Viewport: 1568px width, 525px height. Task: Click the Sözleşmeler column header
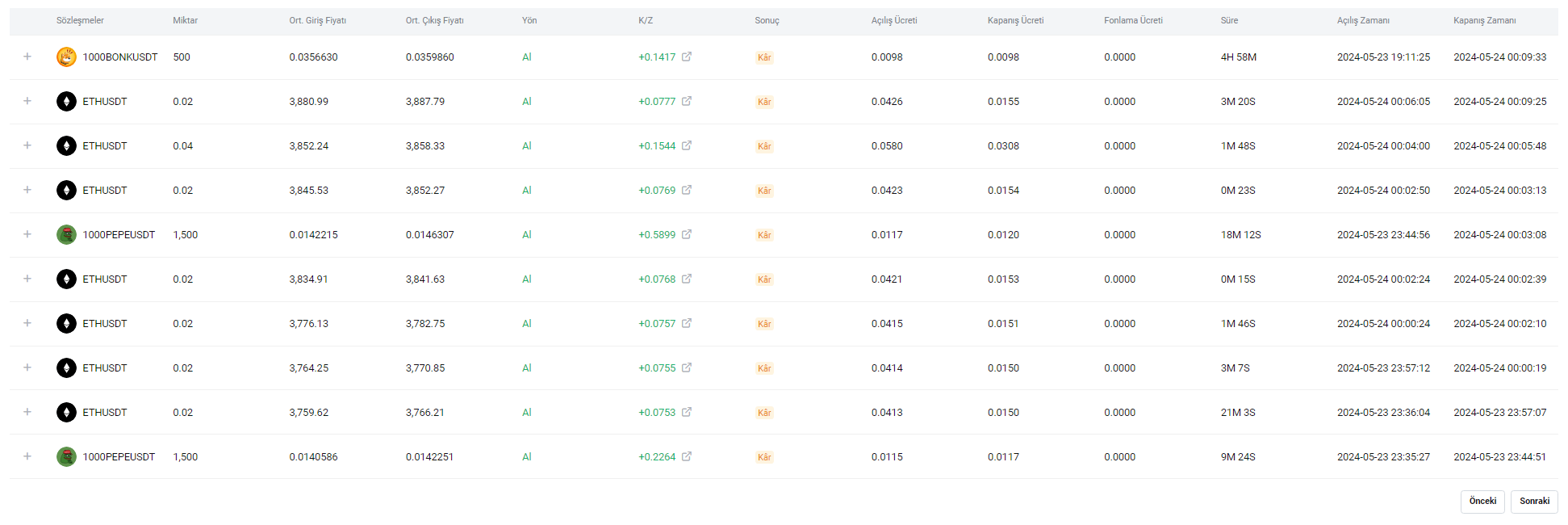pos(80,20)
